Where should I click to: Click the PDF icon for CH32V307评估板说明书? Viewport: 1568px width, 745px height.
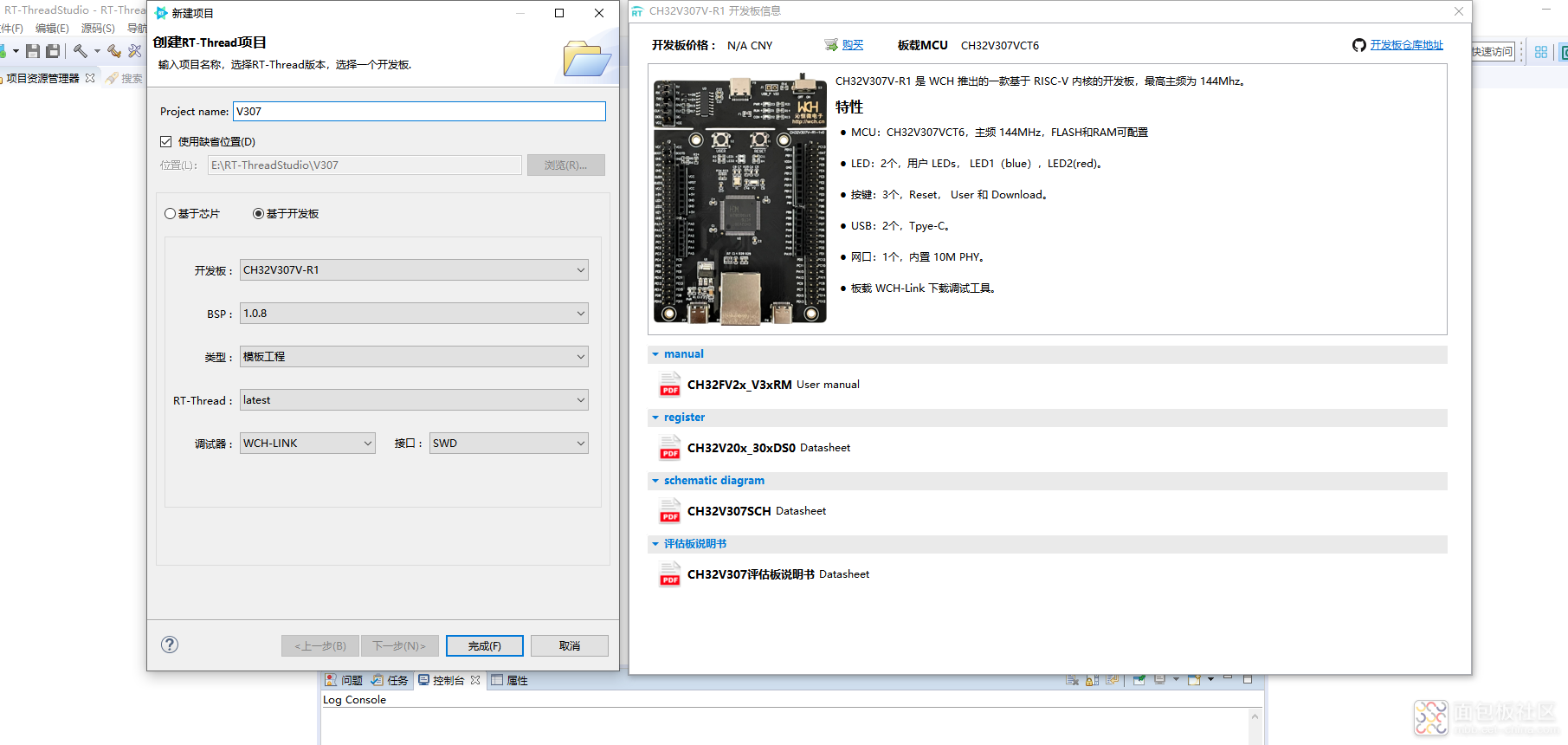669,573
